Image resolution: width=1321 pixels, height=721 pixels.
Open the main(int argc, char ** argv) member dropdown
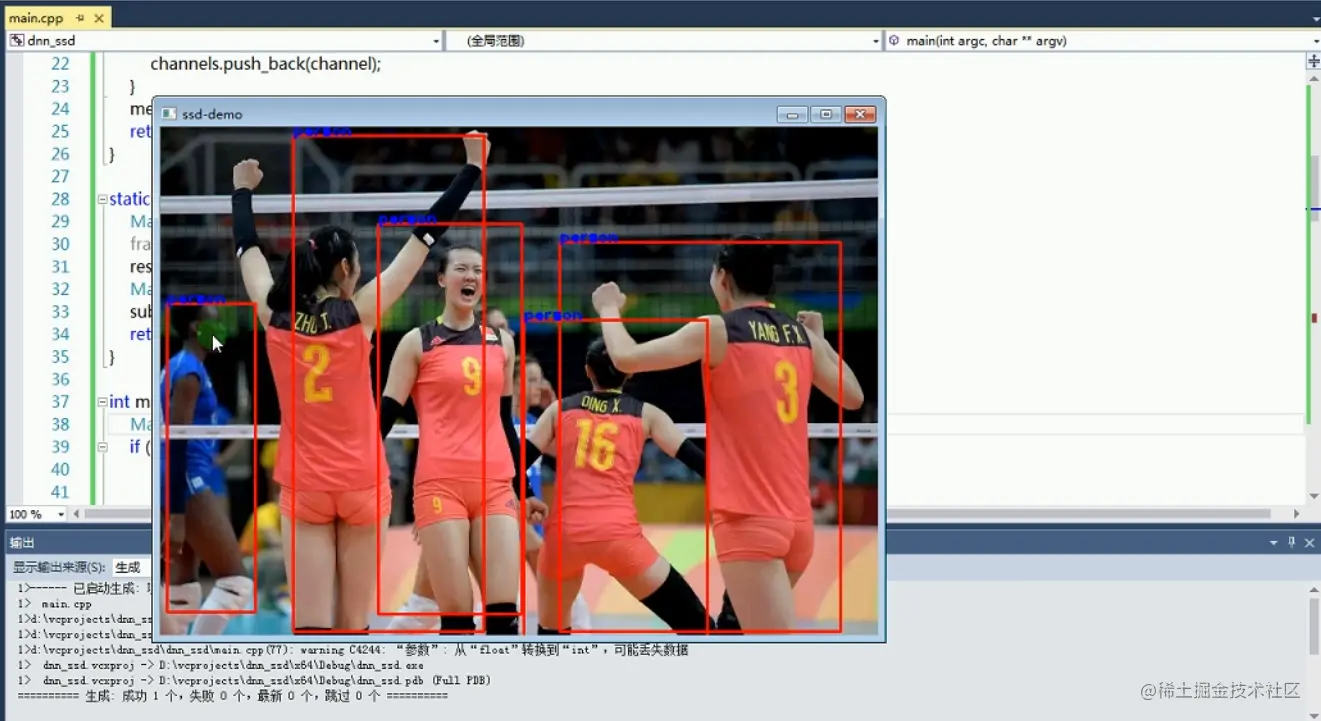click(x=1102, y=41)
